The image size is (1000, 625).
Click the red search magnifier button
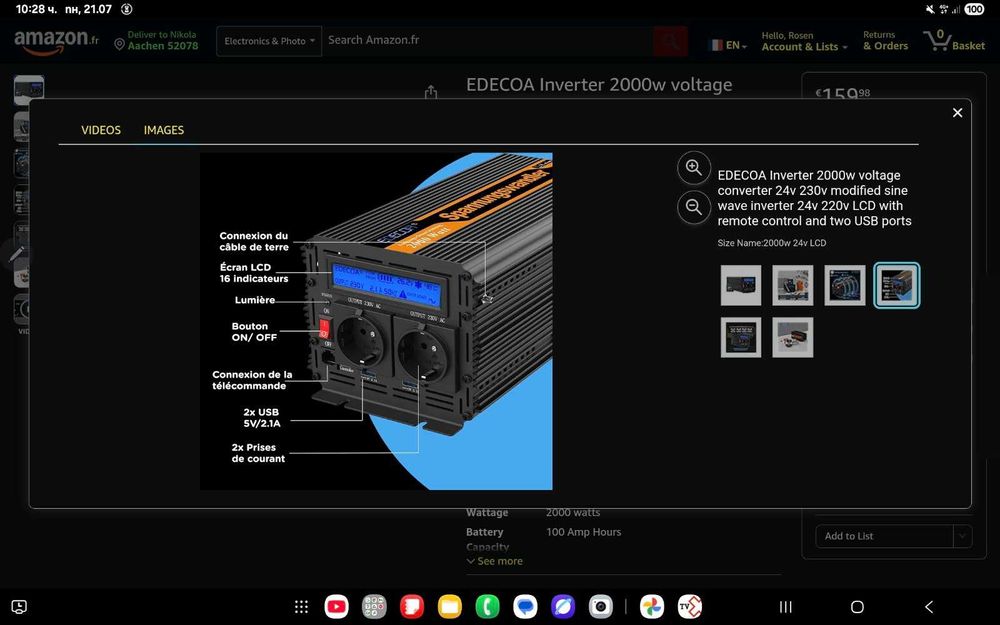670,41
